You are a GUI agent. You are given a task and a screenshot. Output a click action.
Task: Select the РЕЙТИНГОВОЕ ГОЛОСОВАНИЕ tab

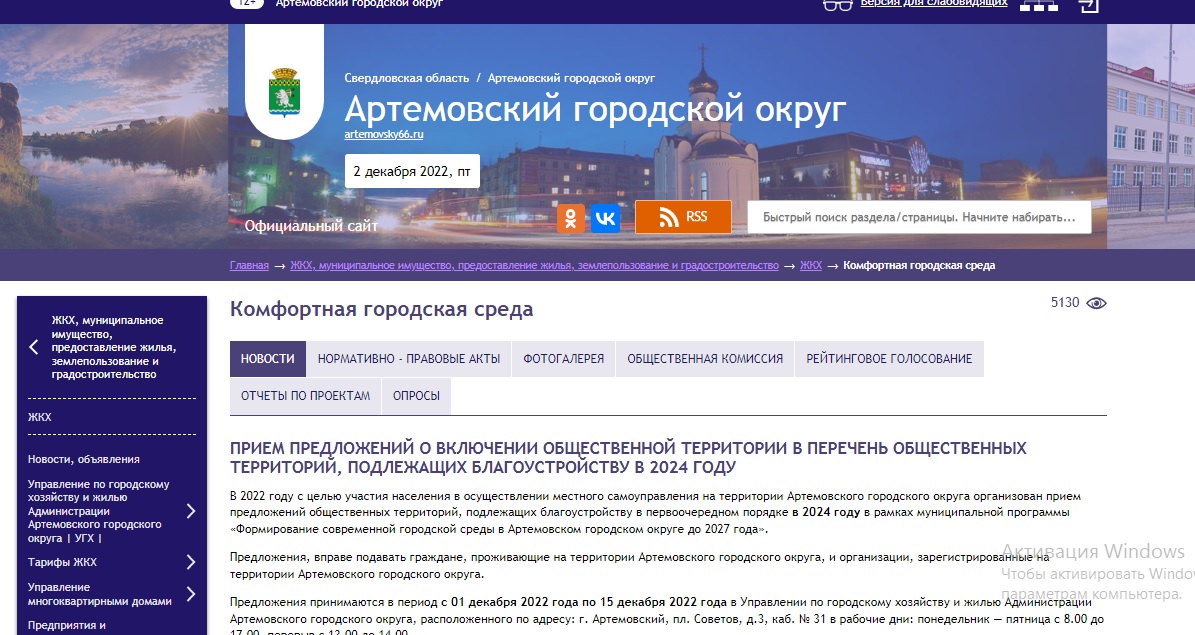[888, 358]
